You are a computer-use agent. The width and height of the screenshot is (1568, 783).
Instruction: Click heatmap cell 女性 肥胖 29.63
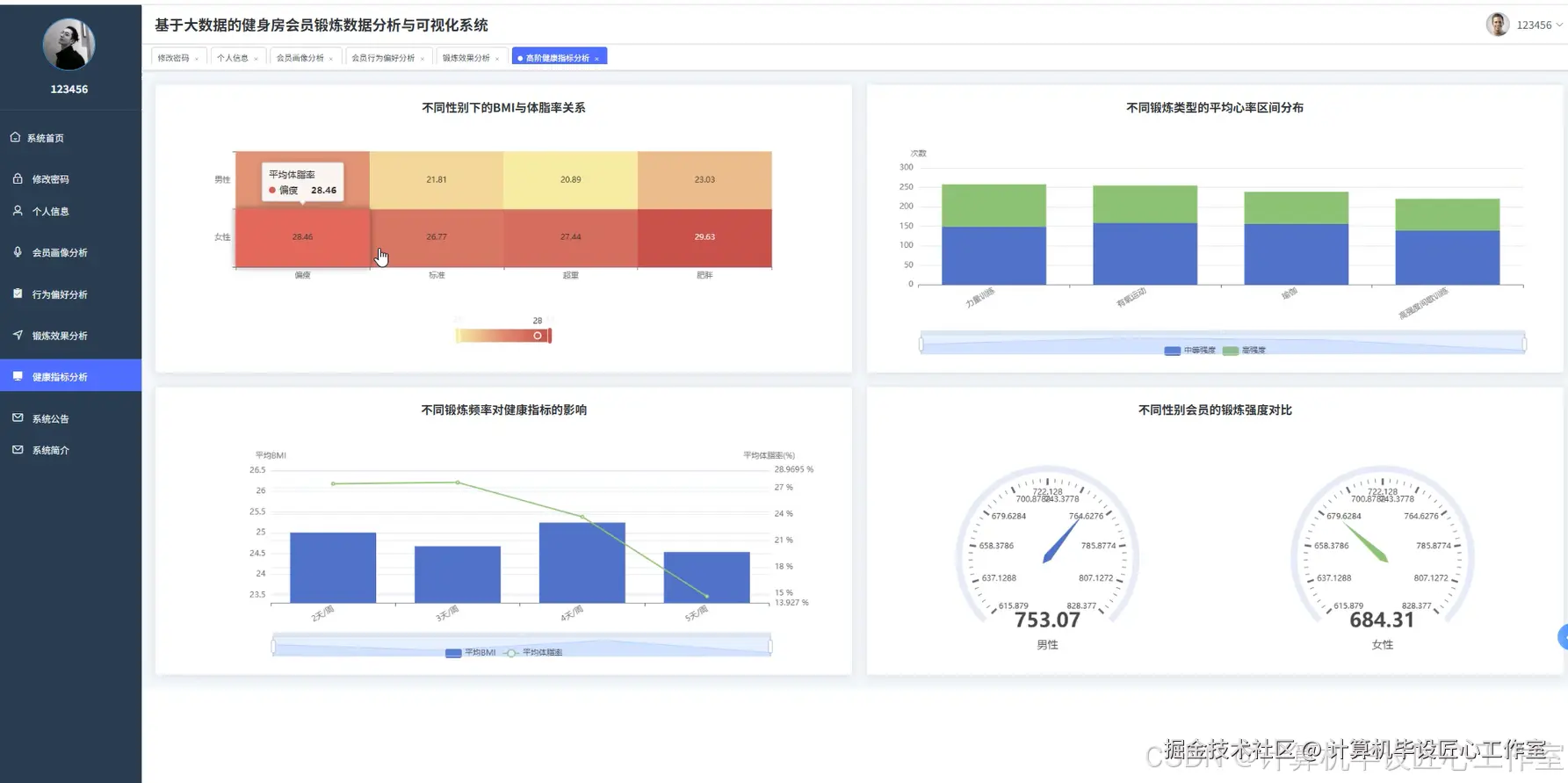tap(705, 237)
